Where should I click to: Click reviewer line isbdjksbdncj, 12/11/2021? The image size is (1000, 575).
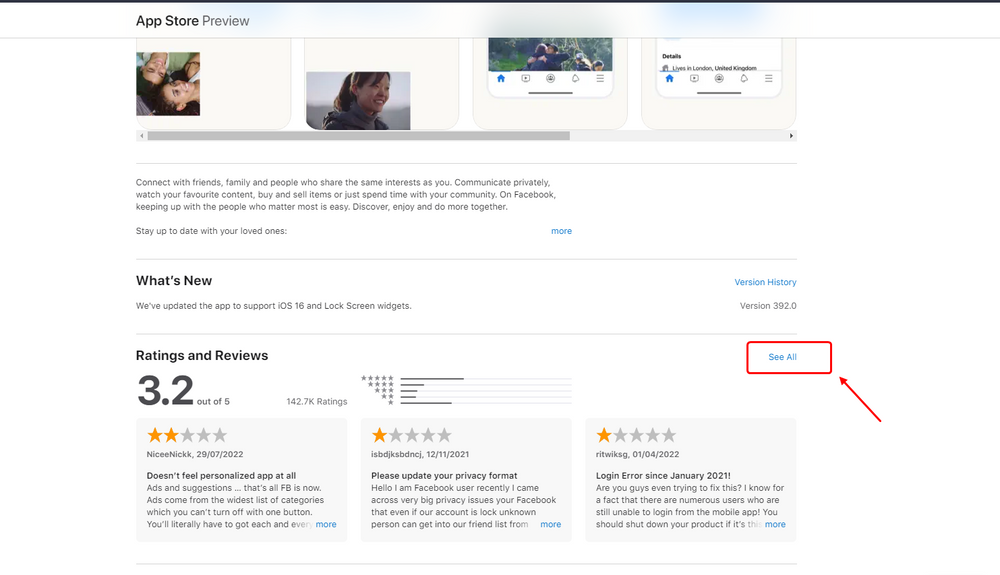click(420, 455)
